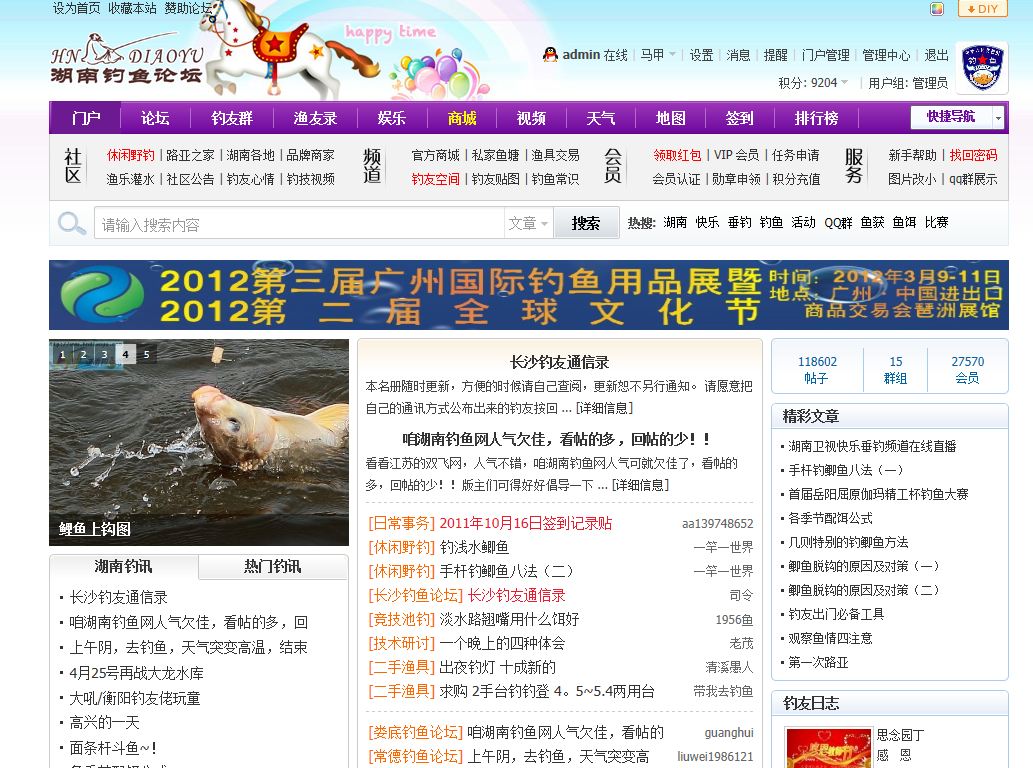Expand the 积分 9204 points dropdown
Viewport: 1033px width, 768px height.
tap(813, 82)
